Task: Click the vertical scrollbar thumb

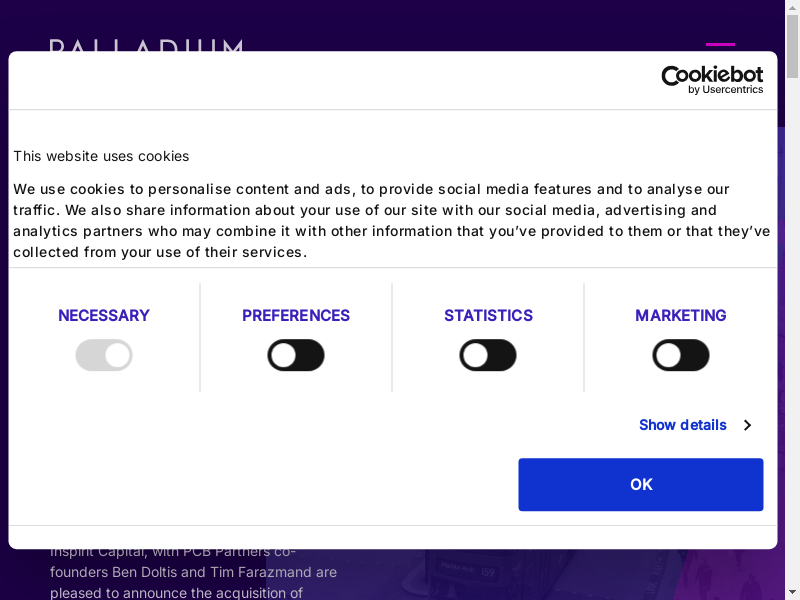Action: point(792,45)
